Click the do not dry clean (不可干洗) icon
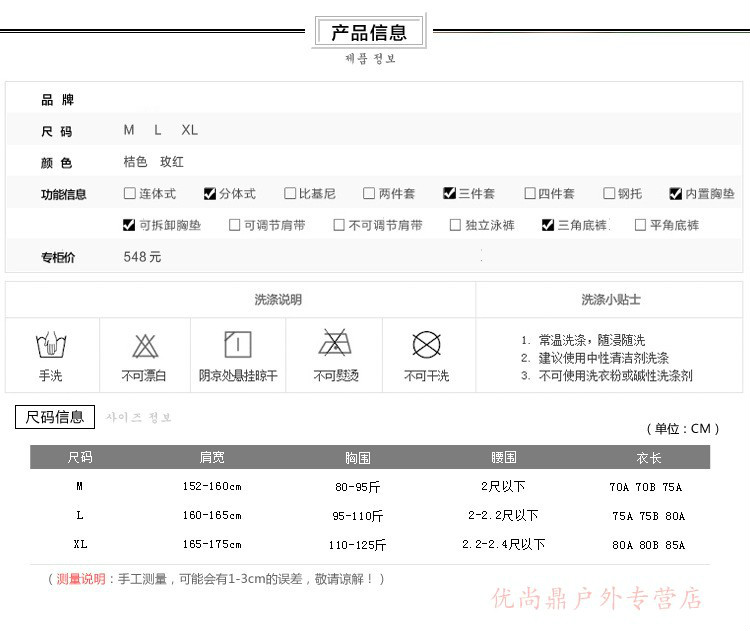Viewport: 750px width, 631px height. pyautogui.click(x=427, y=345)
